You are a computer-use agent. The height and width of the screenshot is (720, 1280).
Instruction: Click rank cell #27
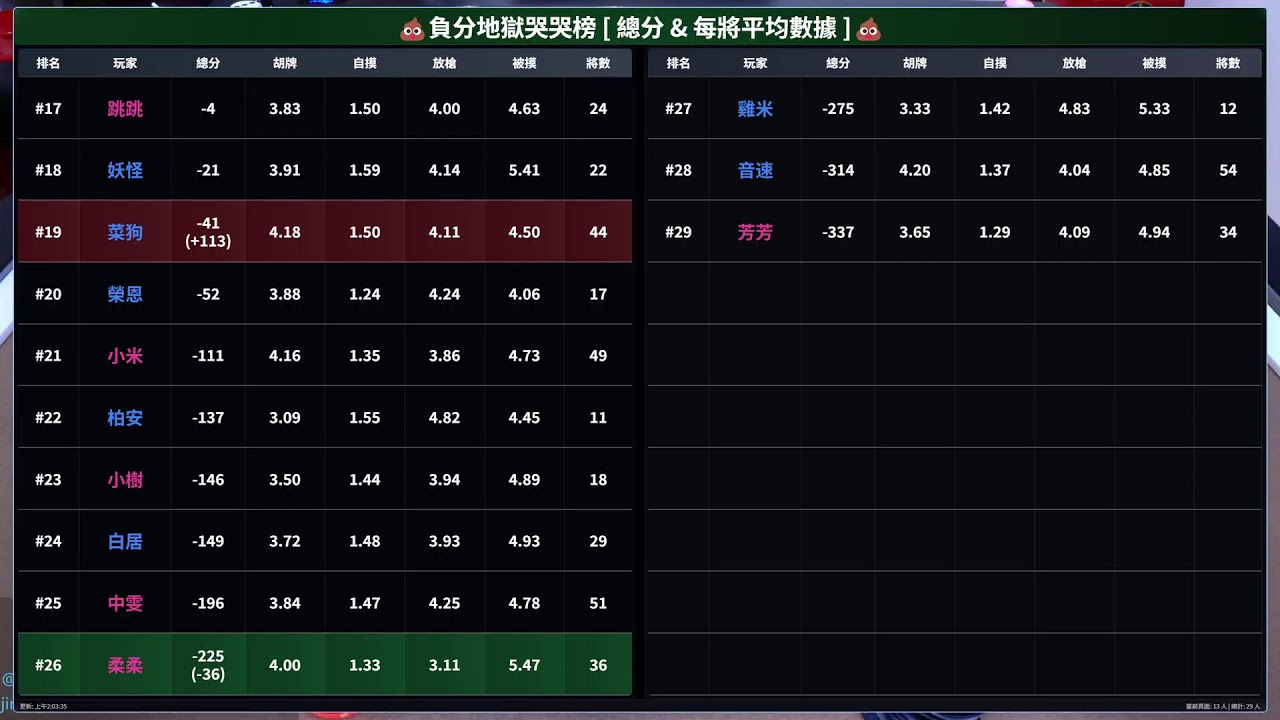click(678, 109)
